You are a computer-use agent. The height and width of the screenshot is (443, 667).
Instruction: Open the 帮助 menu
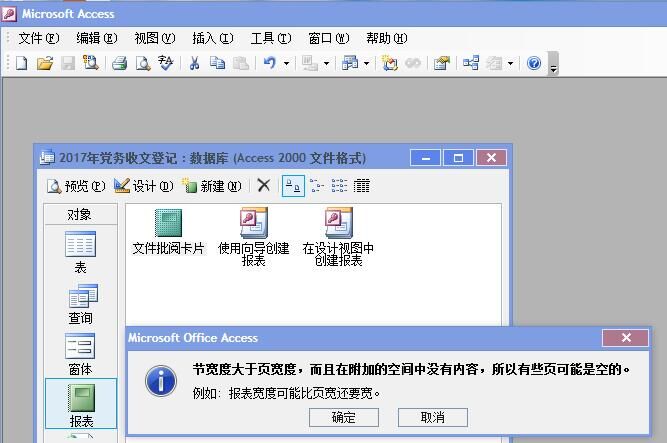tap(387, 38)
